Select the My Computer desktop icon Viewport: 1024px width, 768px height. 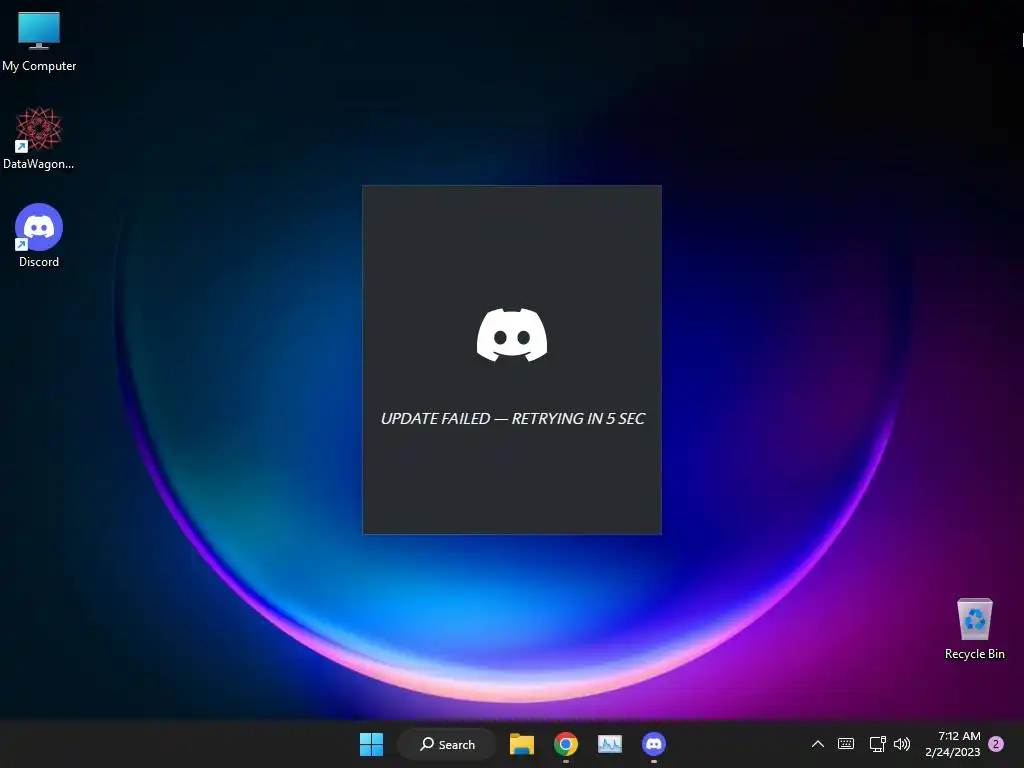39,41
